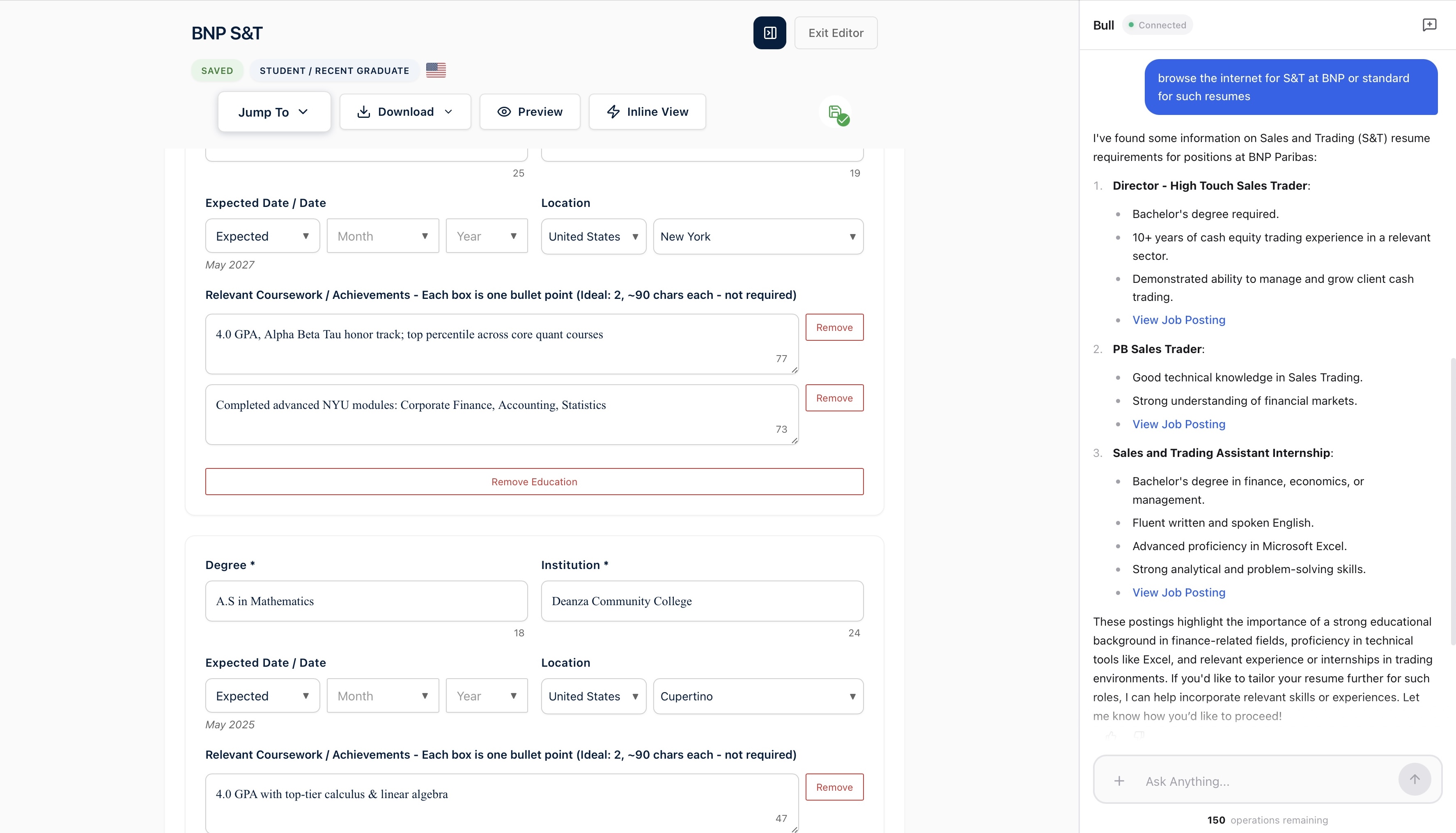Click the US flag icon
Screen dimensions: 1456x833
click(435, 70)
